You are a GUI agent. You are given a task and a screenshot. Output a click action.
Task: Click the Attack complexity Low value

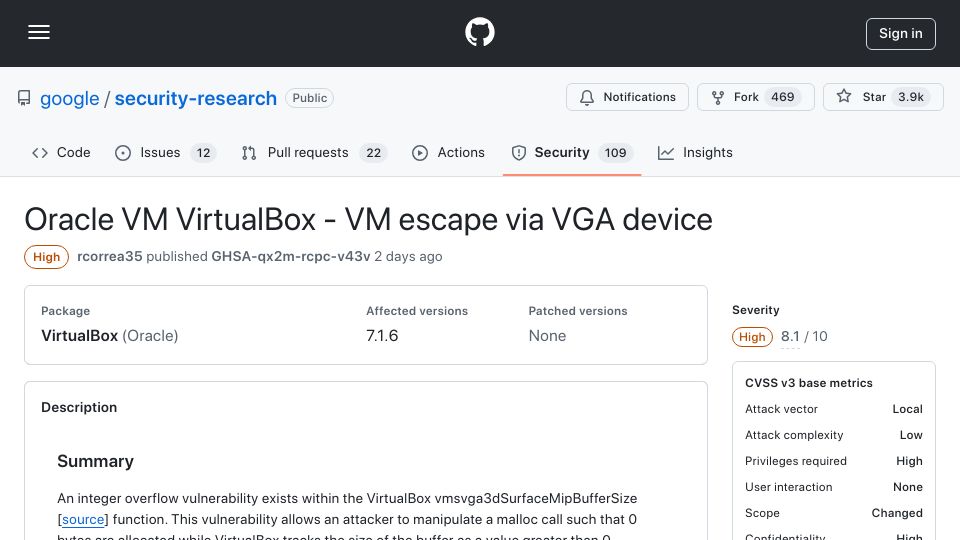(x=911, y=435)
